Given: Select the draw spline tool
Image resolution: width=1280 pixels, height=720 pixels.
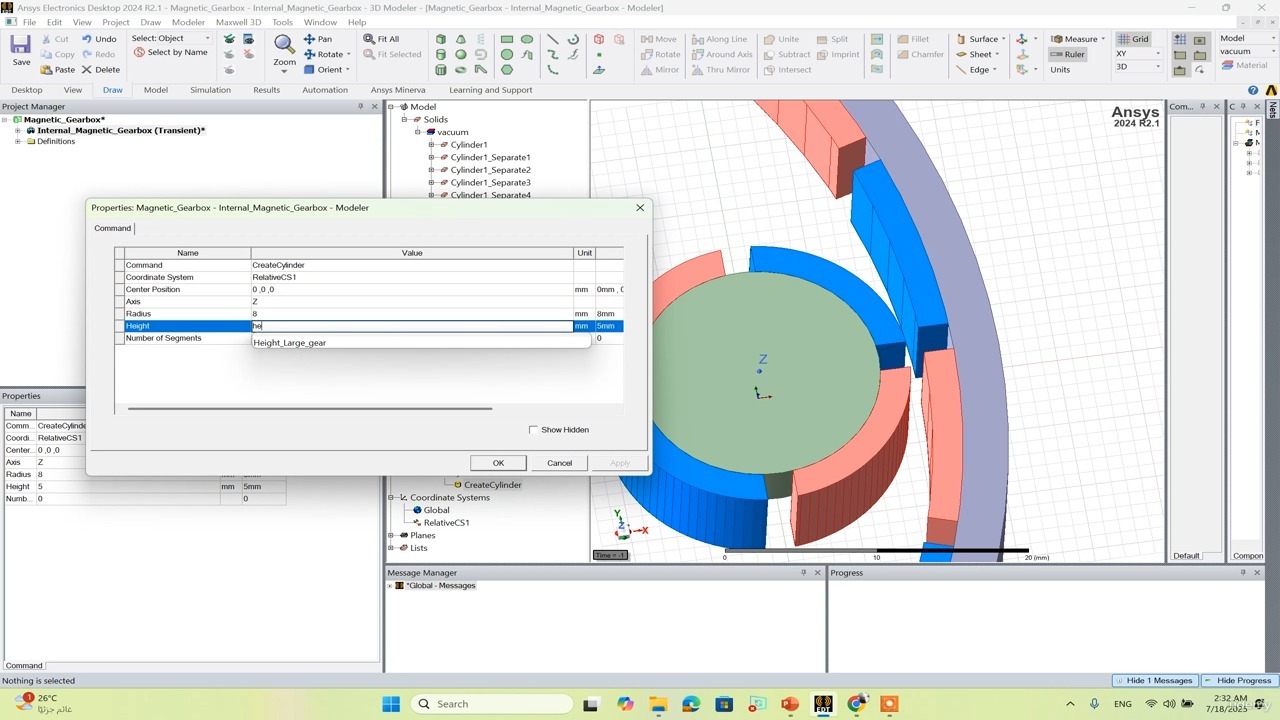Looking at the screenshot, I should pyautogui.click(x=553, y=55).
